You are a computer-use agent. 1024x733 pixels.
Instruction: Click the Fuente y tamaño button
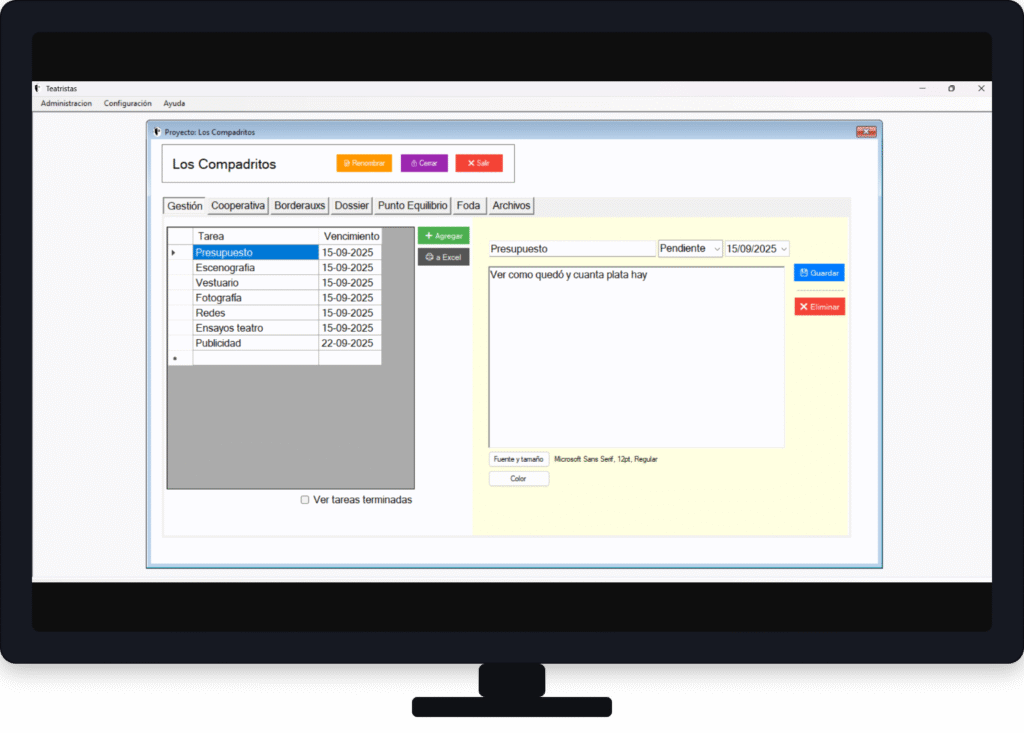pyautogui.click(x=518, y=459)
